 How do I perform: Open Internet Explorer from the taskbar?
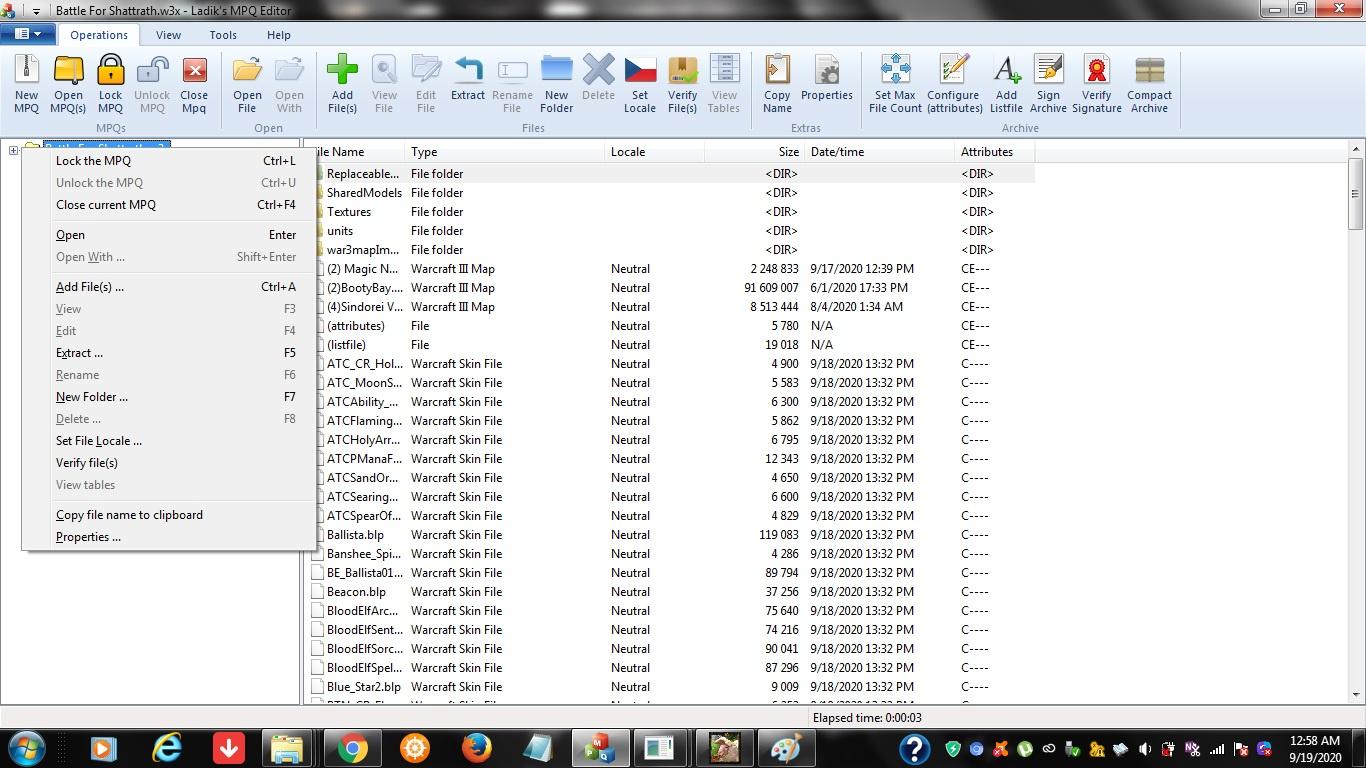[166, 748]
